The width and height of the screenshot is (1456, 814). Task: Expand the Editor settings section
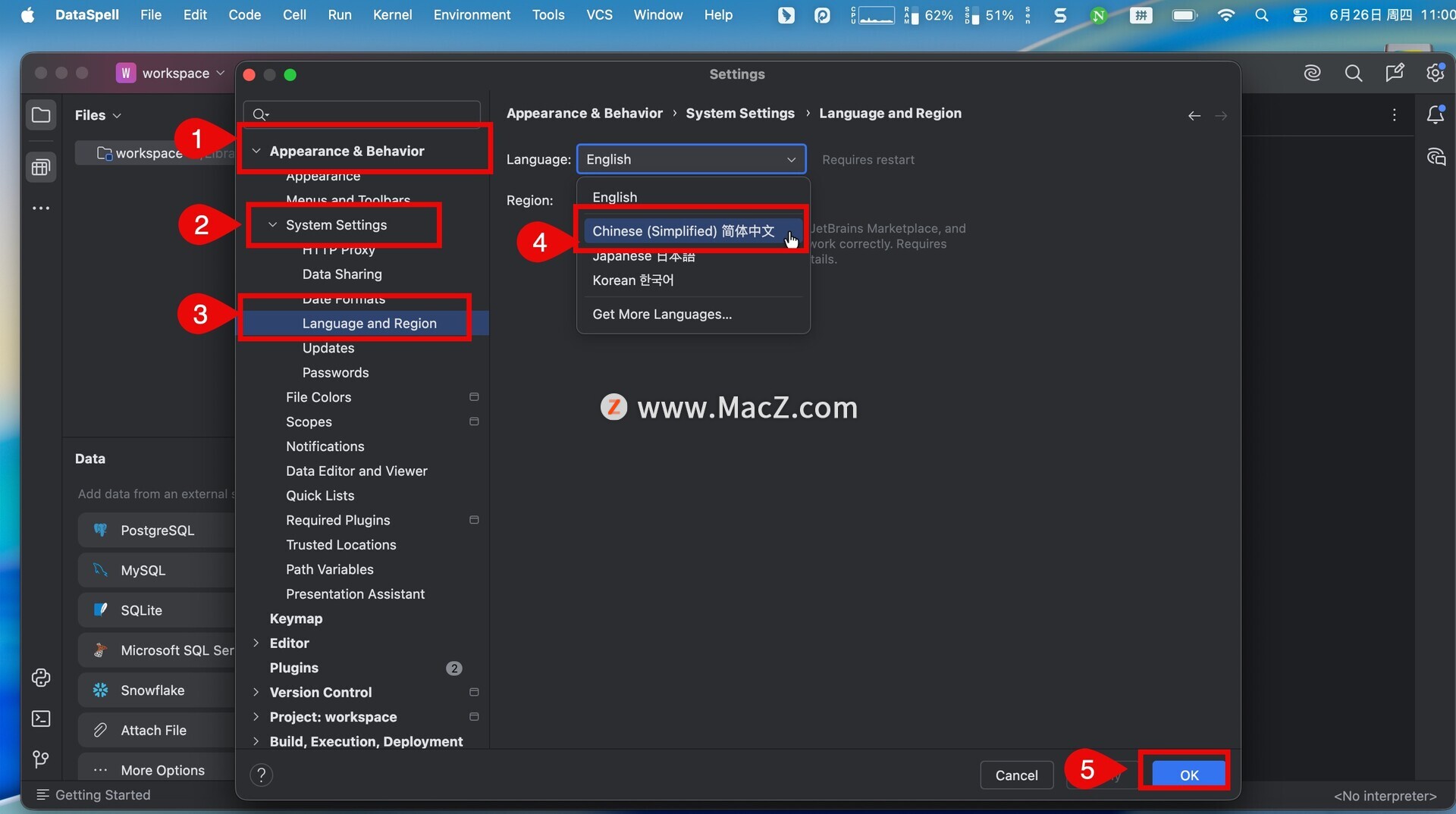point(256,643)
